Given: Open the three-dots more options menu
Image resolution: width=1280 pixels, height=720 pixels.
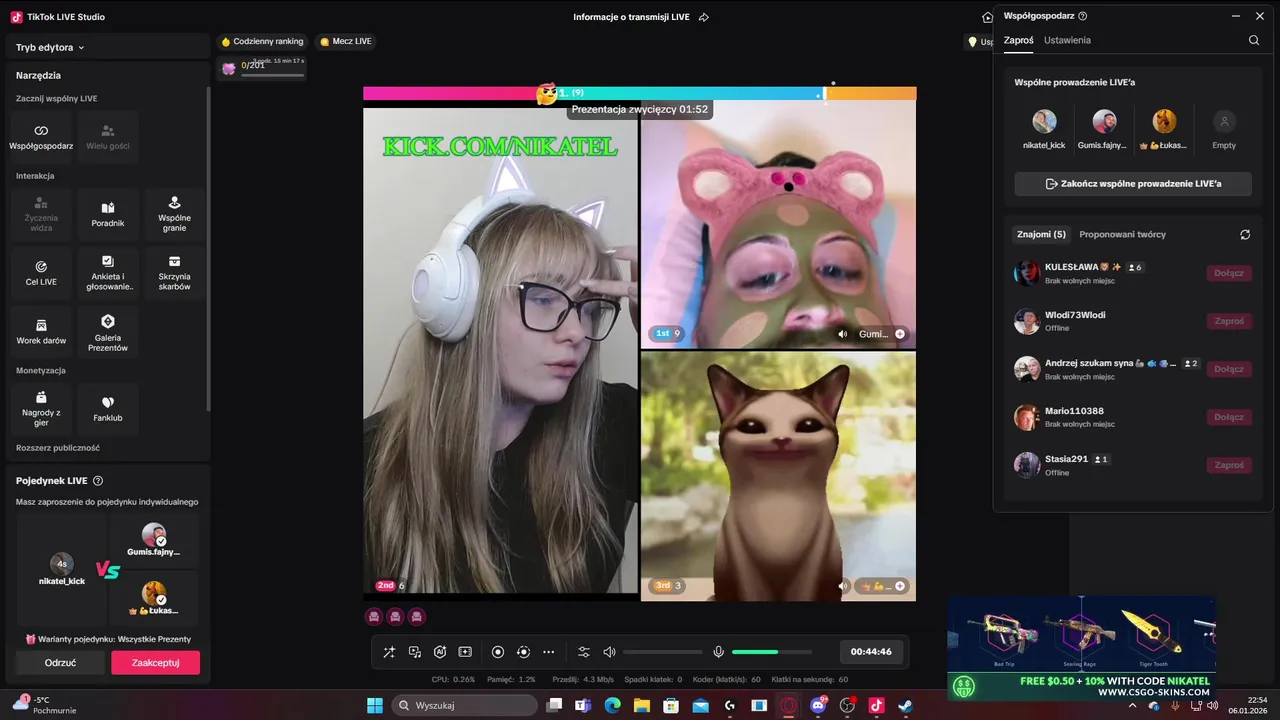Looking at the screenshot, I should 548,652.
